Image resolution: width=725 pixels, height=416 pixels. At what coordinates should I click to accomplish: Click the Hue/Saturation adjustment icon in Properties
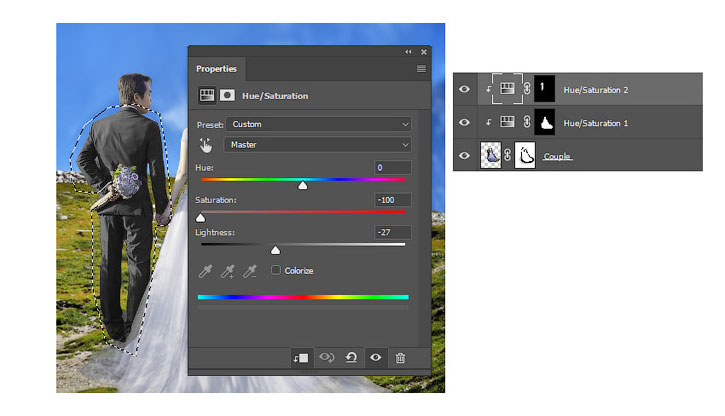[x=207, y=95]
